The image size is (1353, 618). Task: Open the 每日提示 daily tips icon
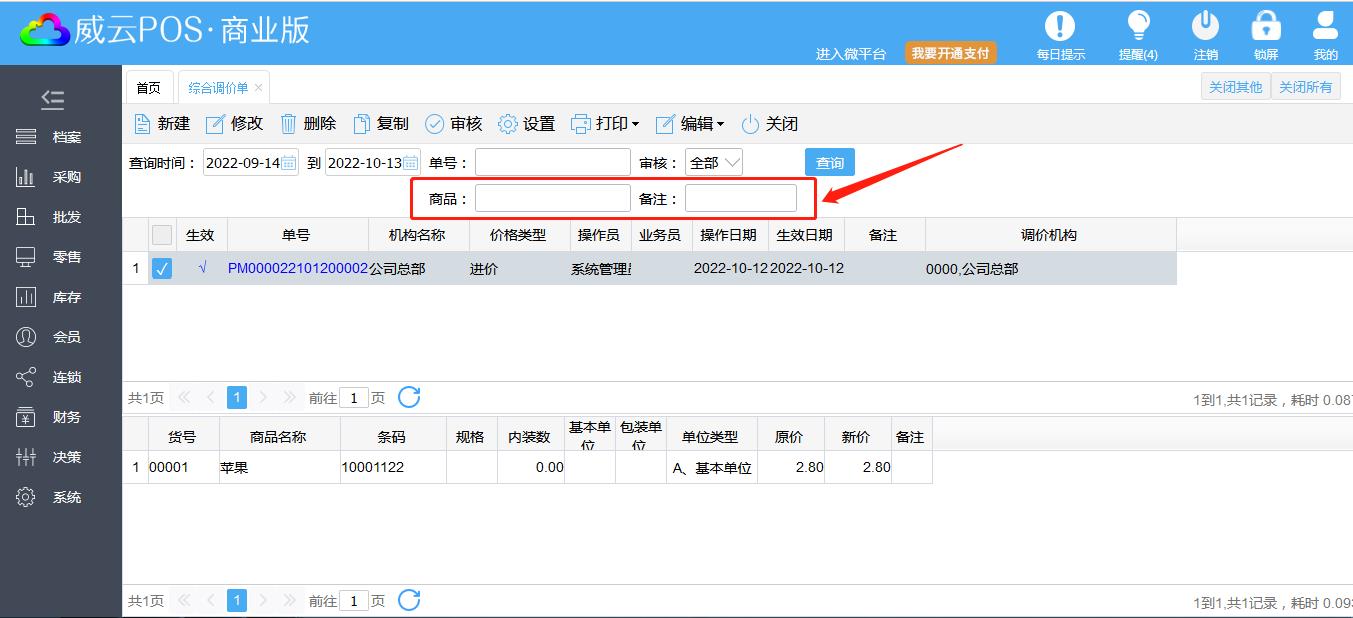[x=1060, y=27]
